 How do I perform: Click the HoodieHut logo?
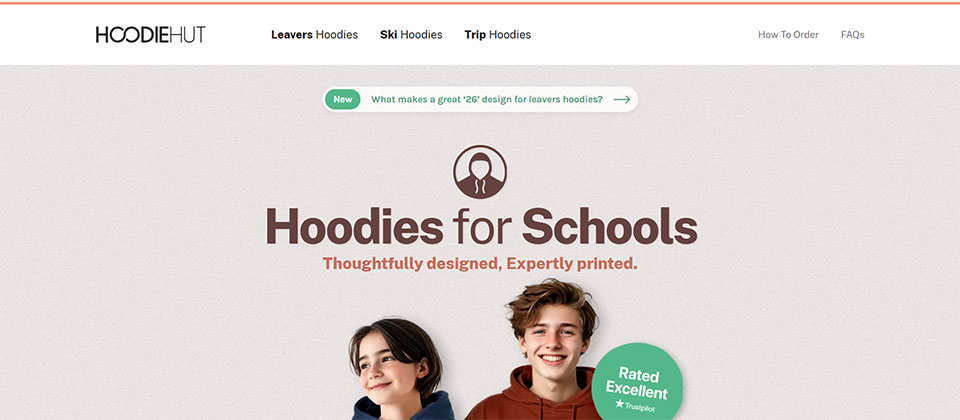point(150,35)
